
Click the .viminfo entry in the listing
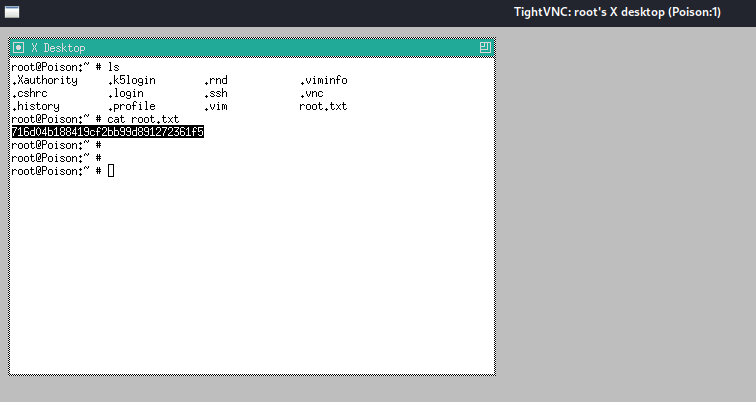coord(324,80)
